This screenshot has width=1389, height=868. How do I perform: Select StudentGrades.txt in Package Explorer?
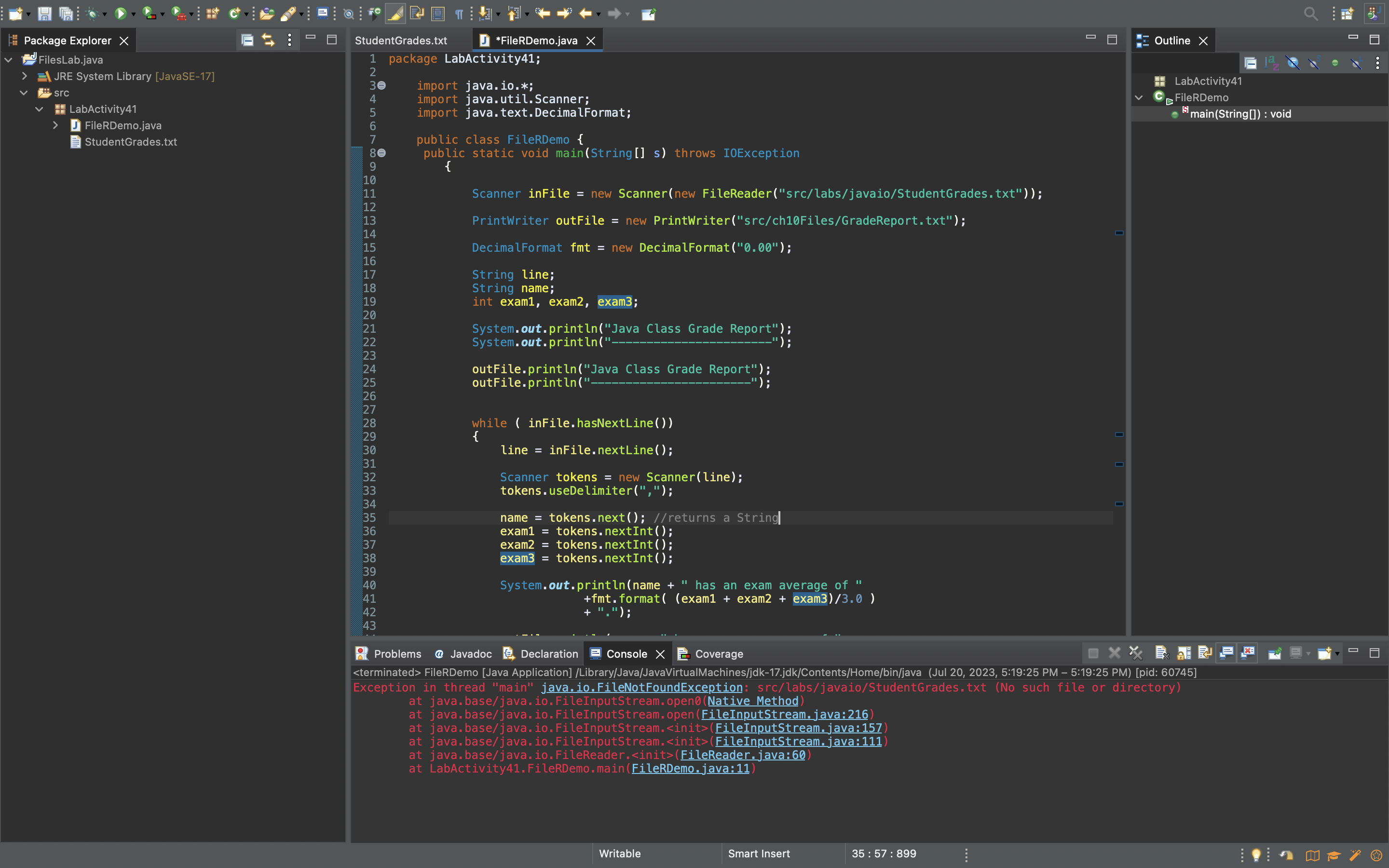(130, 142)
